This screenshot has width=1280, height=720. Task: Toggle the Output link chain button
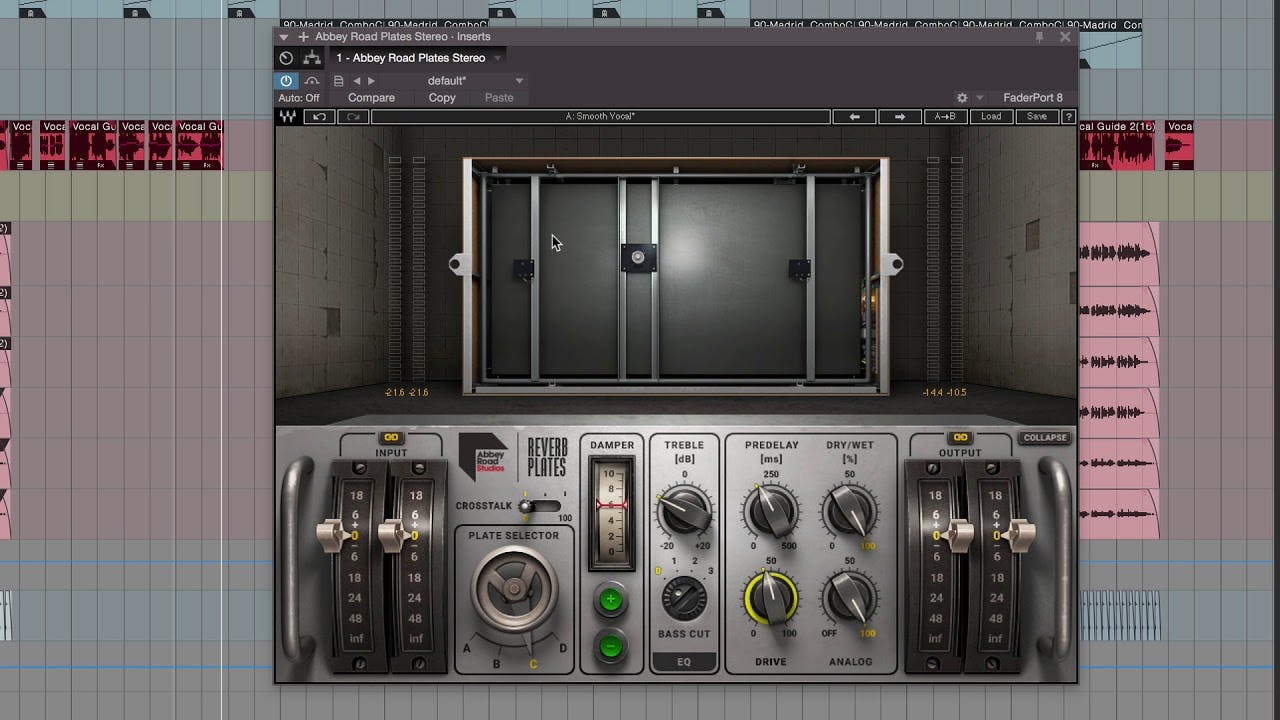click(x=960, y=438)
